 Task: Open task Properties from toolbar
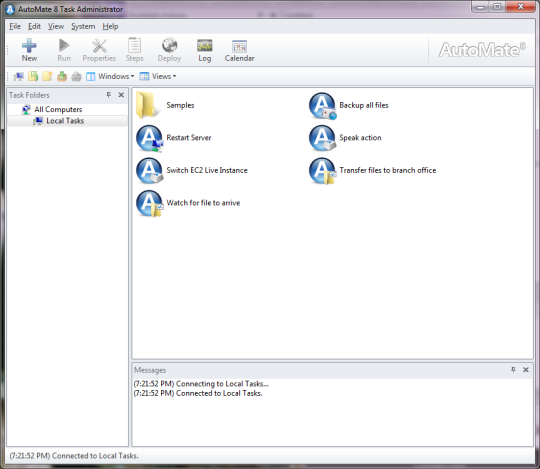[x=99, y=50]
